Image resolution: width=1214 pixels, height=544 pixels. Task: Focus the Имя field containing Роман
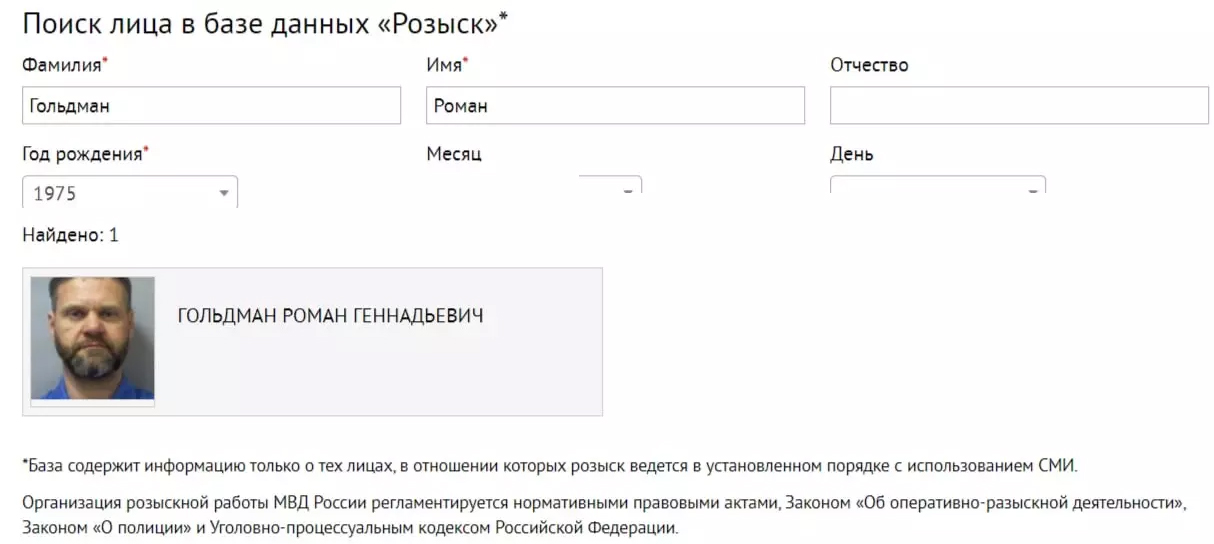tap(615, 105)
